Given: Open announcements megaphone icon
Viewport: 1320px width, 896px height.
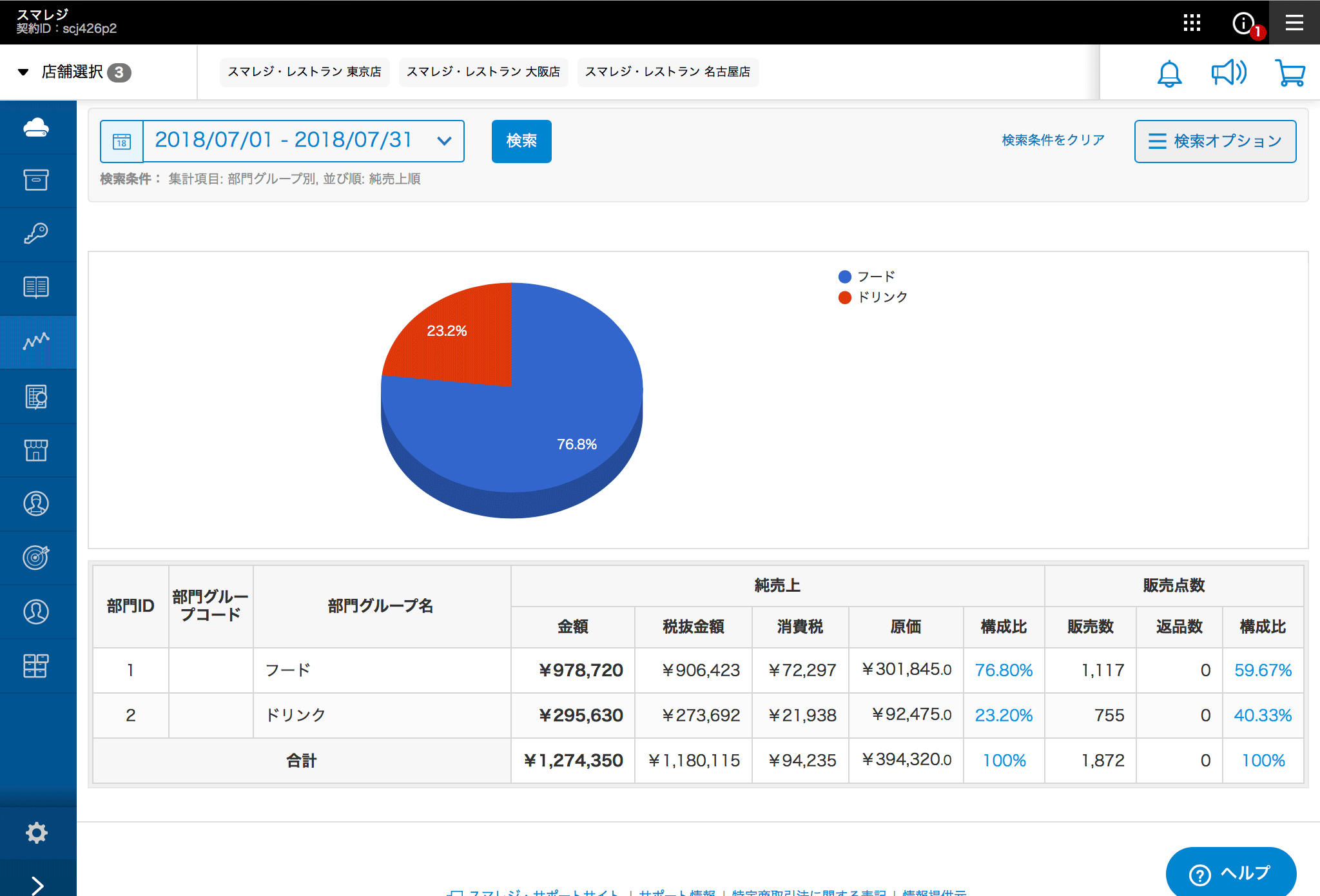Looking at the screenshot, I should pyautogui.click(x=1228, y=73).
